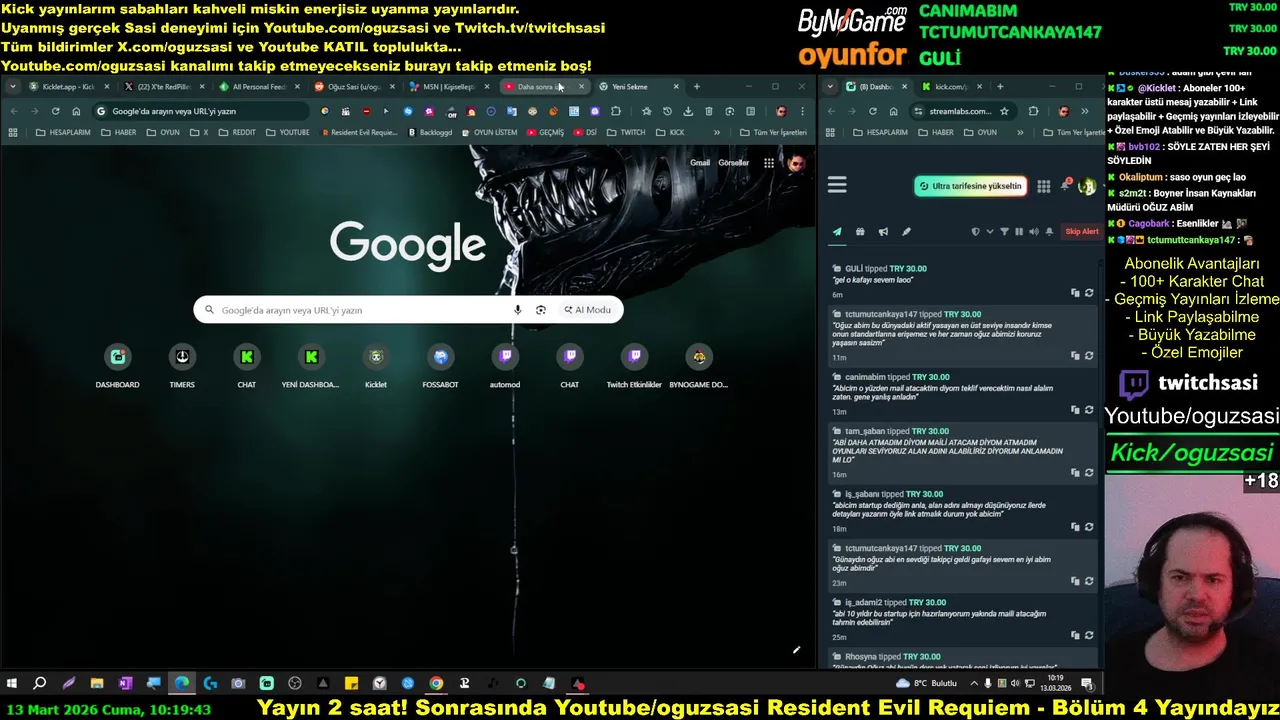Screen dimensions: 1280x720
Task: Mute Streamlabs alert sounds speaker icon
Action: pyautogui.click(x=1033, y=232)
